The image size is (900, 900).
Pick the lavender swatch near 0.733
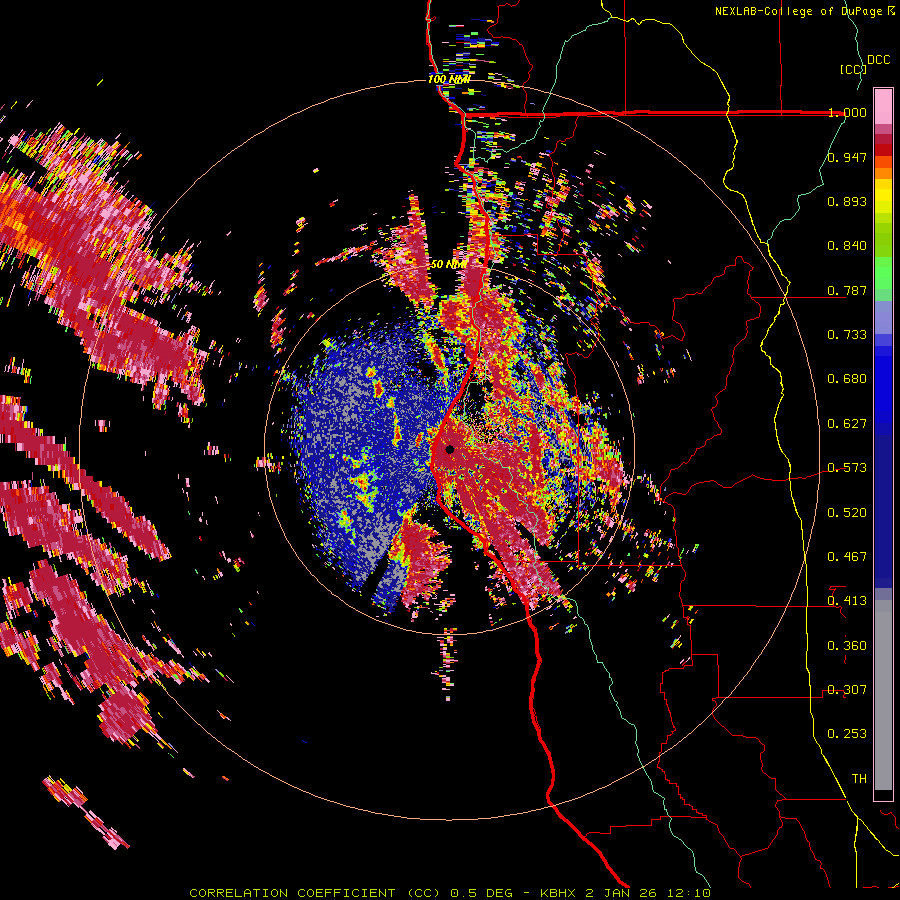click(883, 323)
